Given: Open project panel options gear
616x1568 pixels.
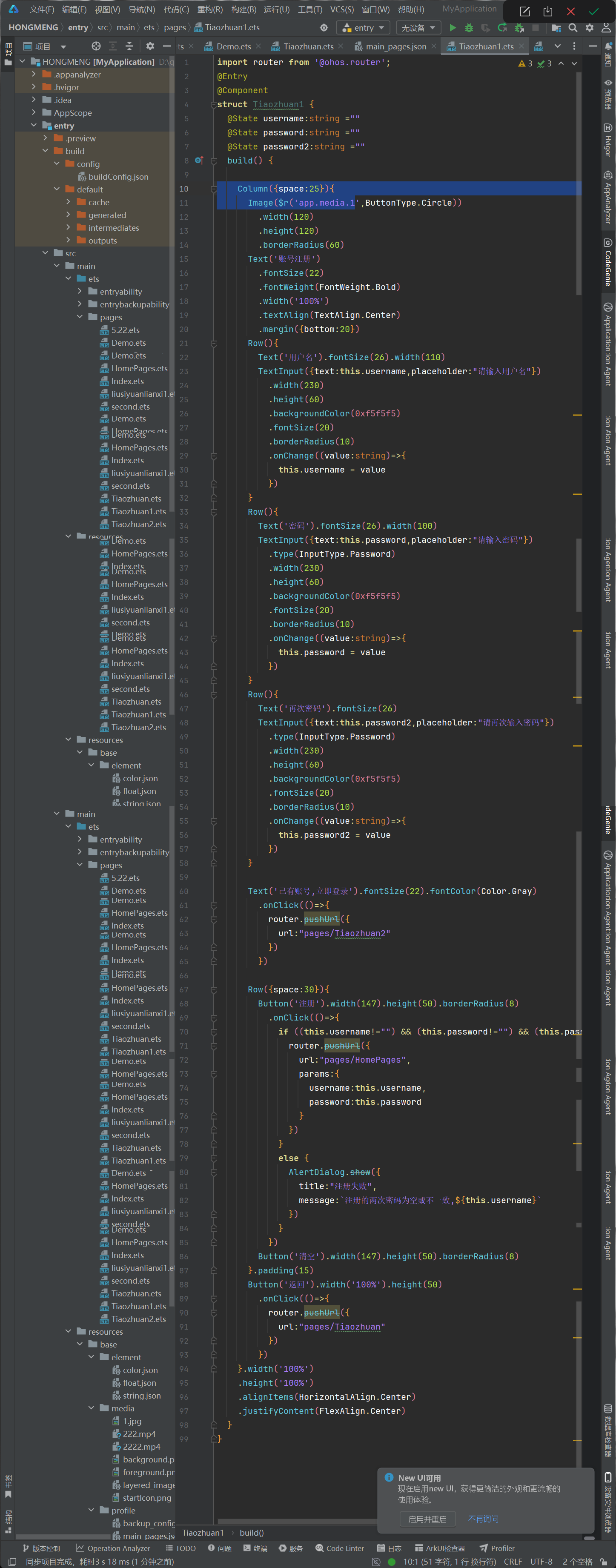Looking at the screenshot, I should click(x=150, y=46).
